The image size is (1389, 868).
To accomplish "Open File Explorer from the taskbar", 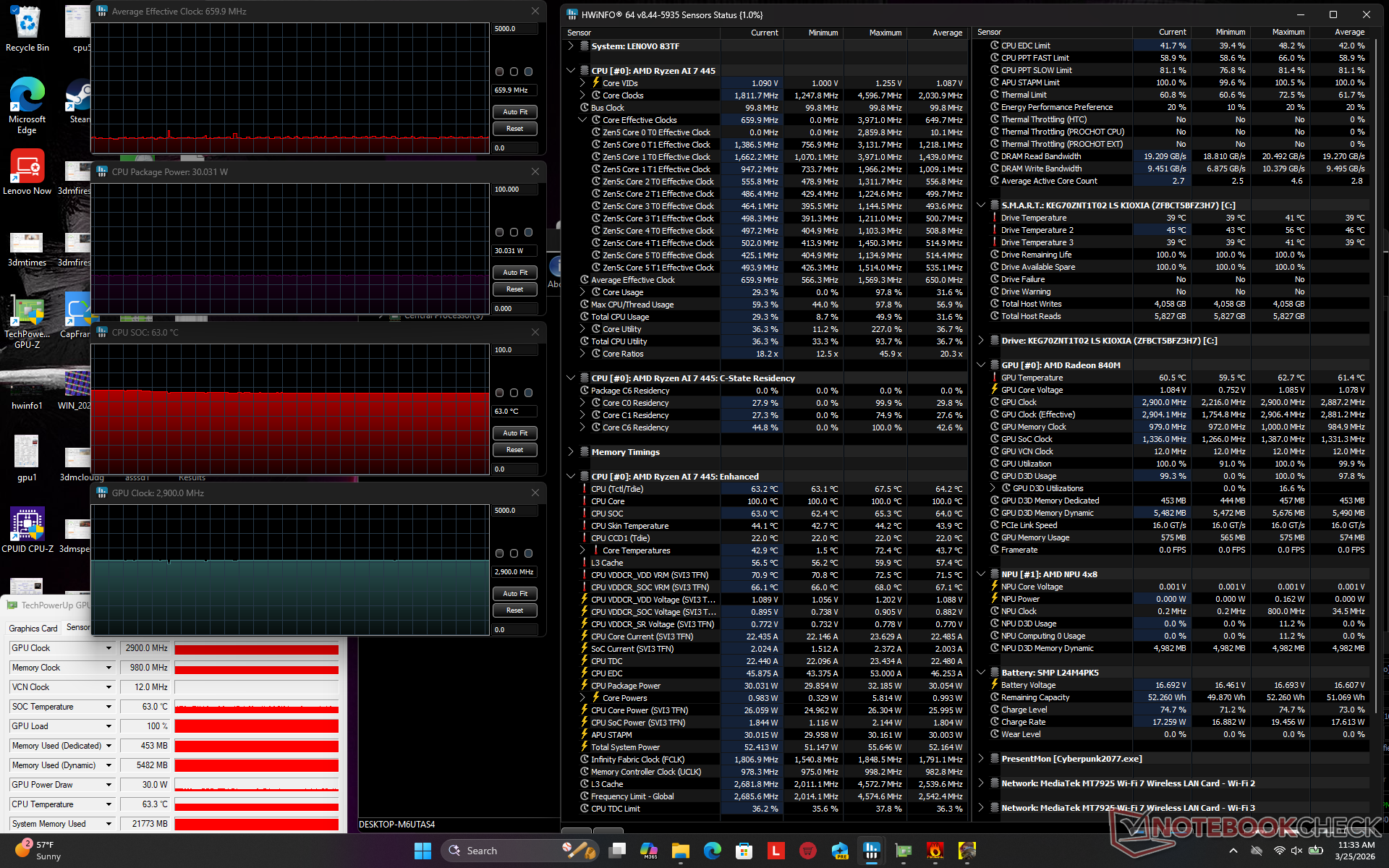I will (680, 850).
